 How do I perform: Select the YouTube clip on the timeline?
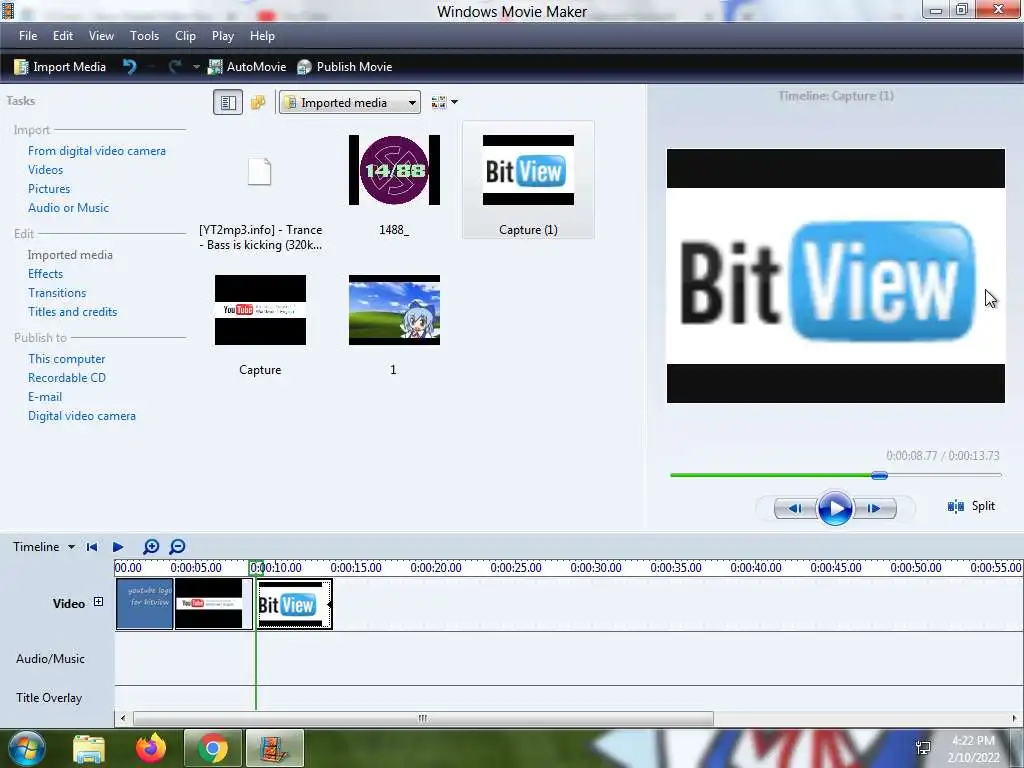point(214,604)
